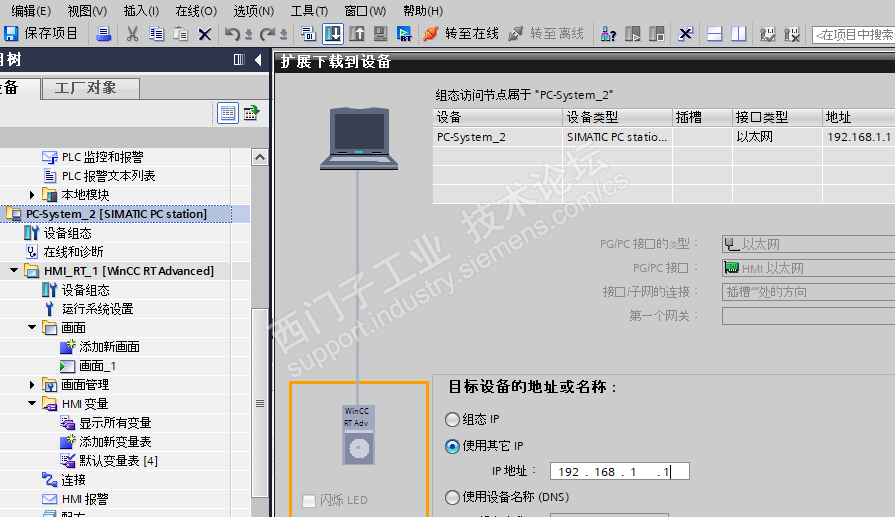Click the Redo arrow icon

click(x=267, y=34)
